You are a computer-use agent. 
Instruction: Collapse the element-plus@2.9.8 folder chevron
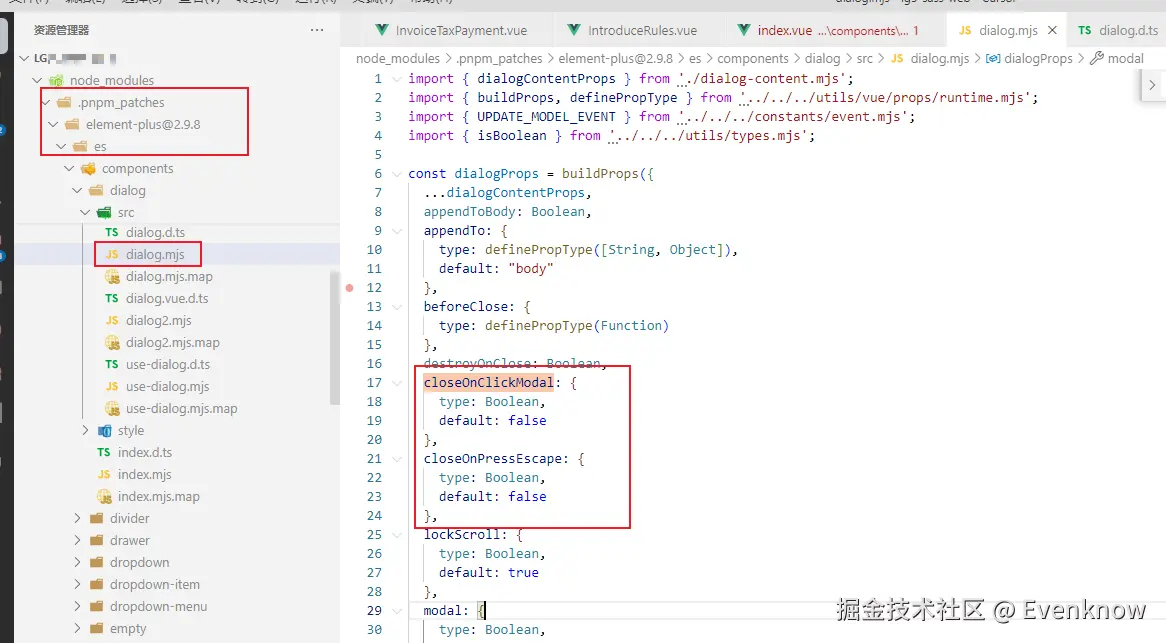[x=53, y=124]
